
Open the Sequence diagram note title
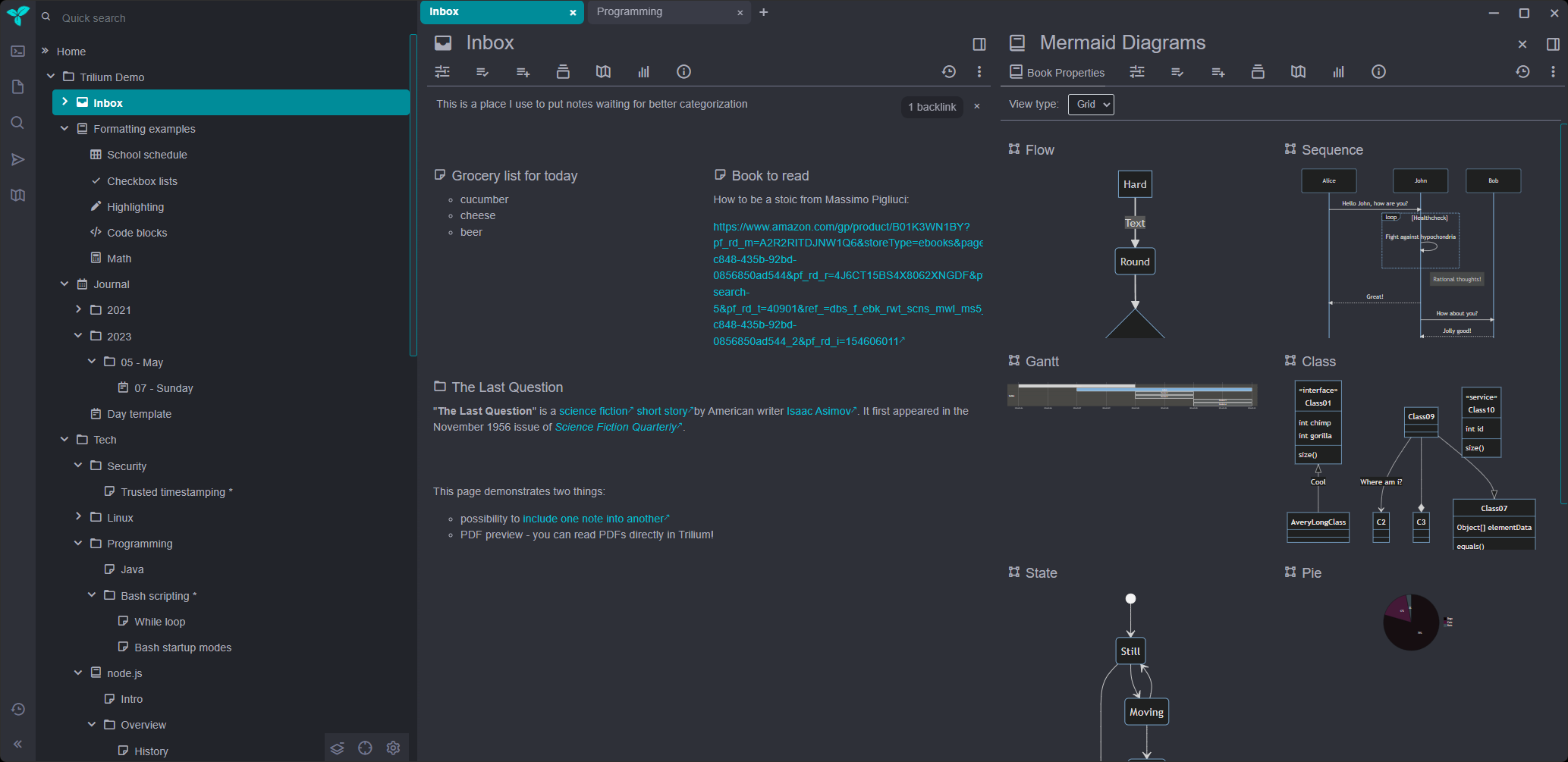(1332, 150)
